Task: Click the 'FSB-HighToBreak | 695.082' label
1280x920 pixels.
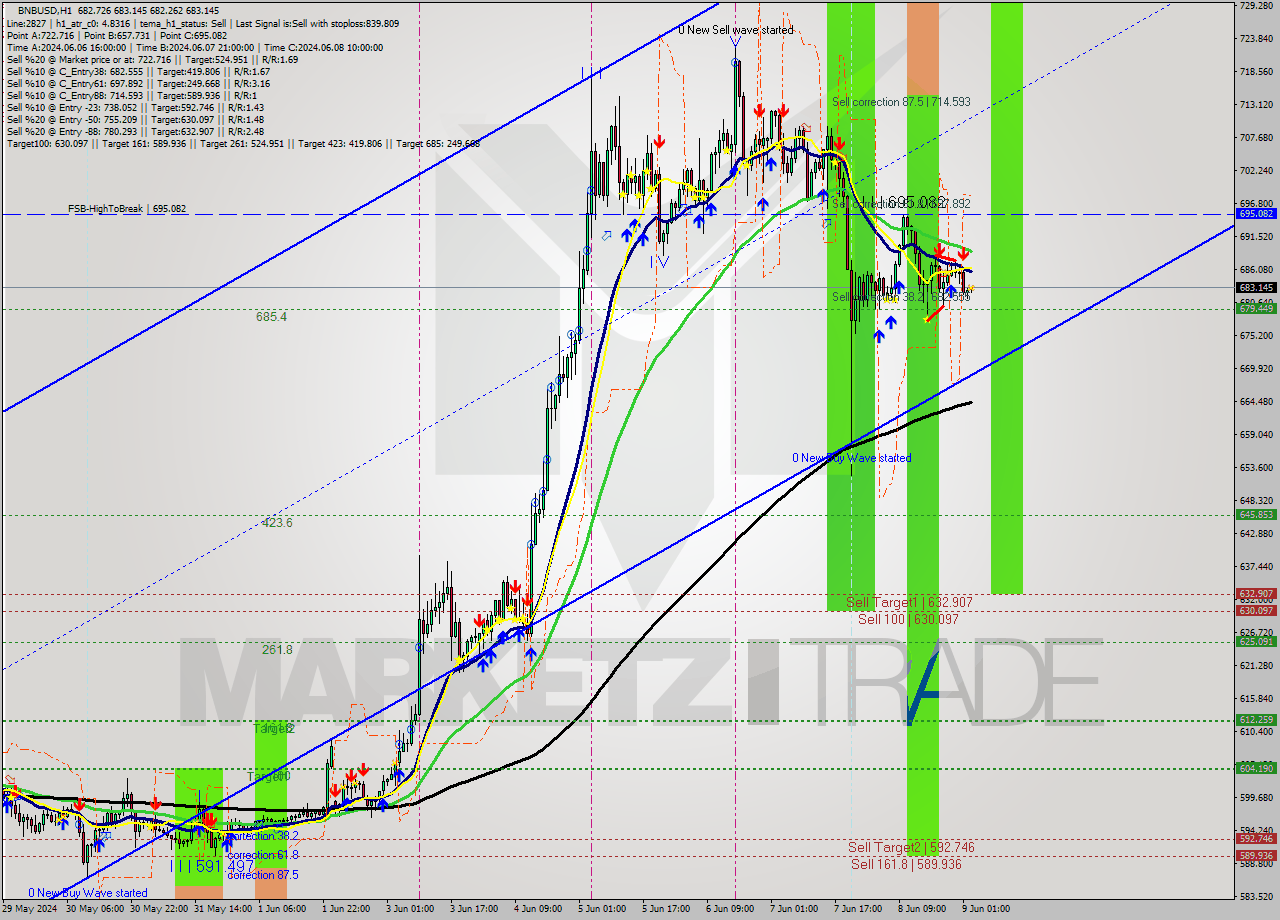Action: pos(127,209)
